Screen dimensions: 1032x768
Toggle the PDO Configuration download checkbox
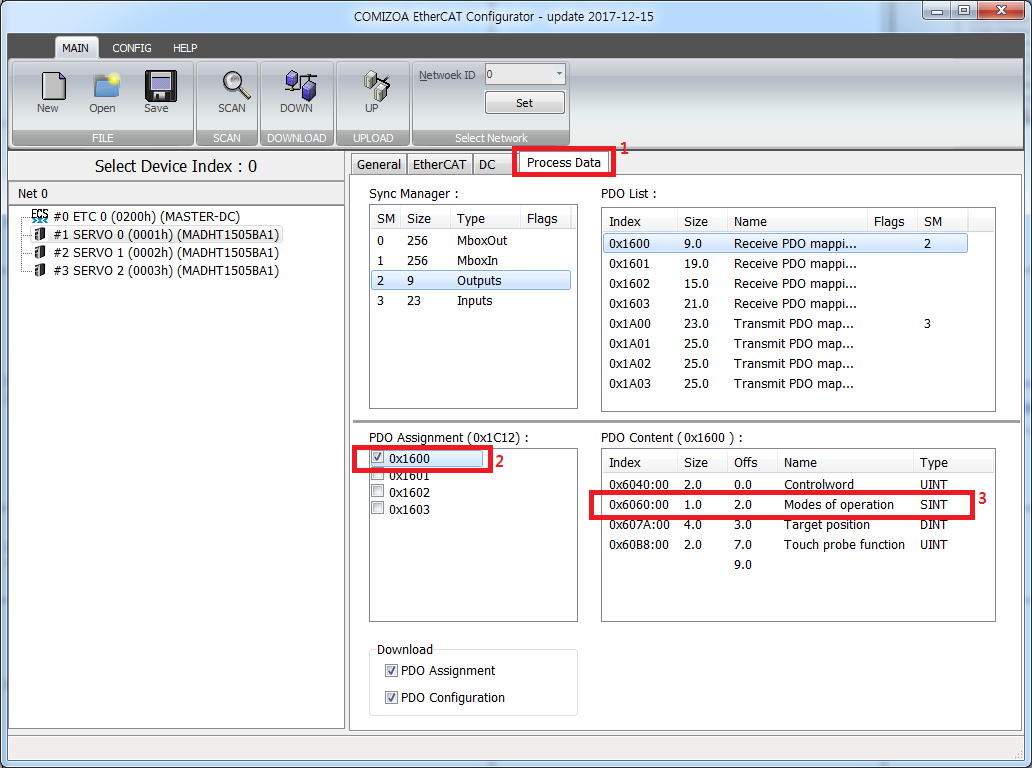392,698
